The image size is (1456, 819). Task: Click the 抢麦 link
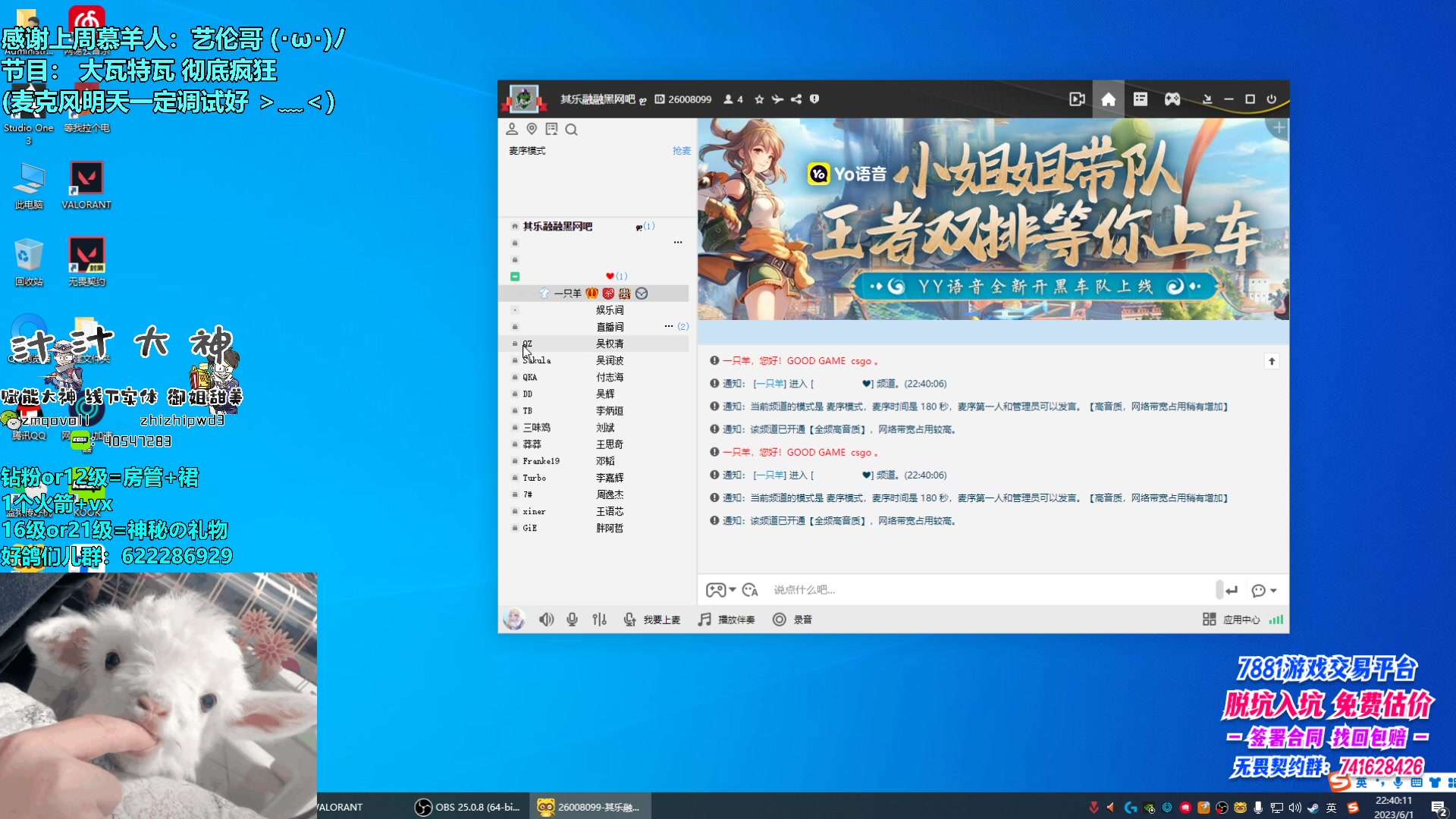pyautogui.click(x=681, y=151)
